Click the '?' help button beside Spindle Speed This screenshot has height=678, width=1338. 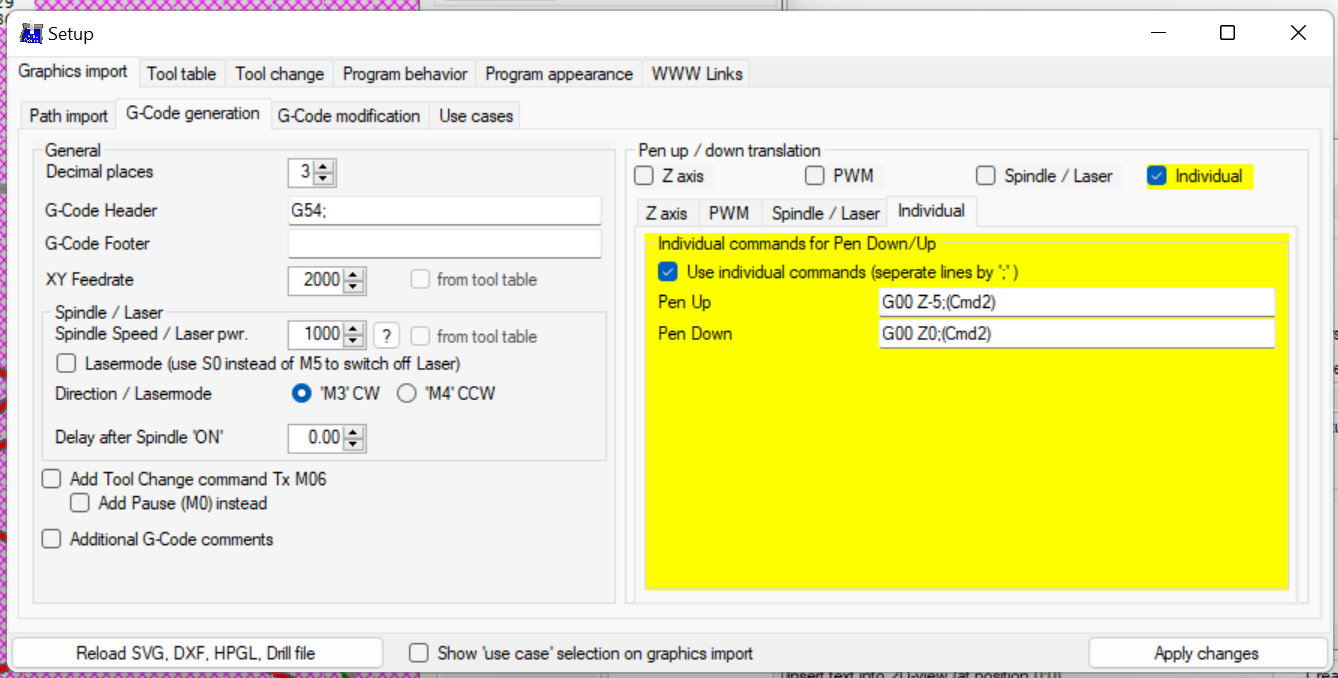click(x=386, y=336)
